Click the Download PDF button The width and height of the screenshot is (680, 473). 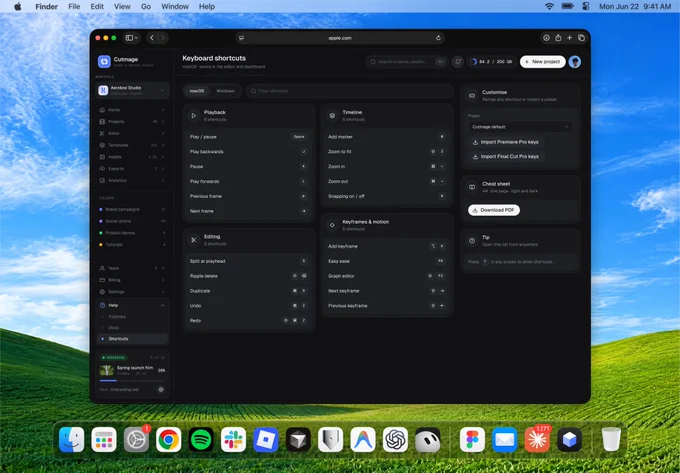pyautogui.click(x=494, y=210)
